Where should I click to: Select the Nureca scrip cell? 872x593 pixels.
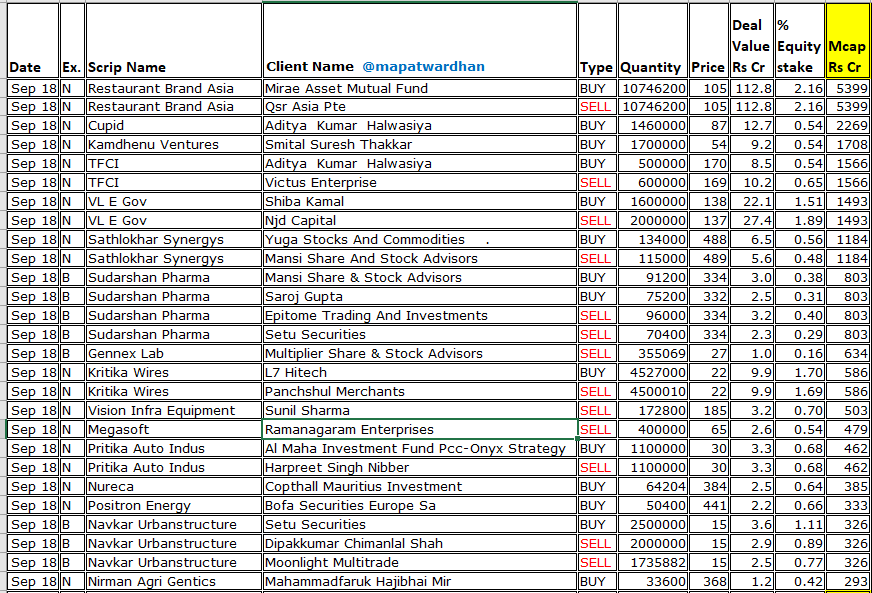click(x=174, y=487)
